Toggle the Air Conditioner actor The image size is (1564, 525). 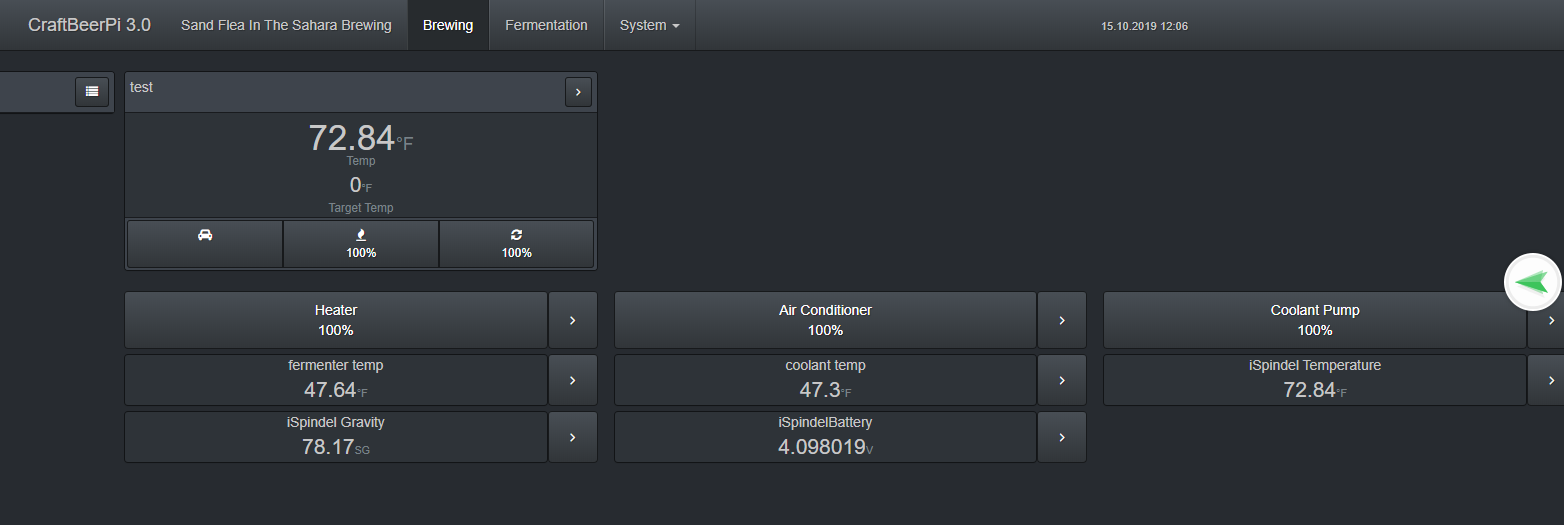825,320
